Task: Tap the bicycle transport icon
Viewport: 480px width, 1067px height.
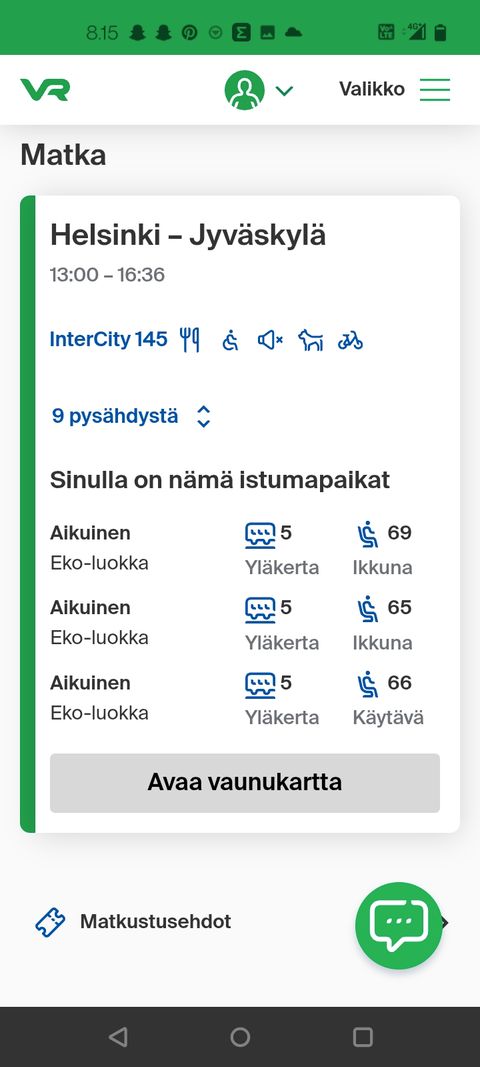Action: (x=351, y=340)
